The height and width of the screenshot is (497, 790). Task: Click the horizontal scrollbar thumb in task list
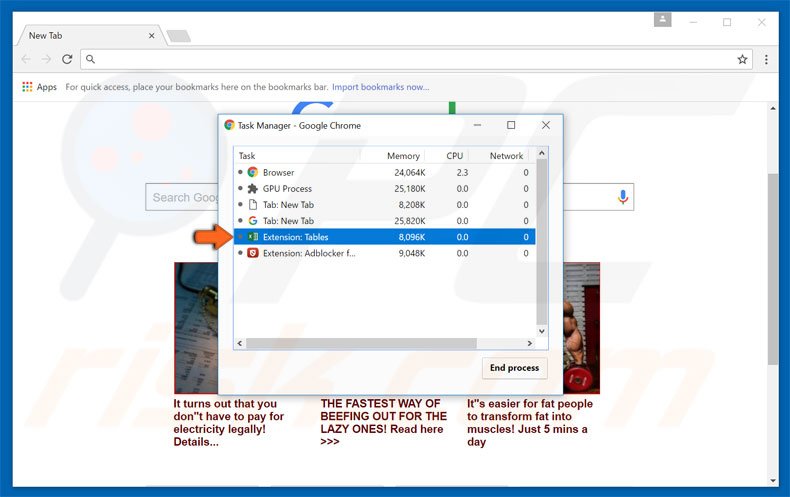361,343
